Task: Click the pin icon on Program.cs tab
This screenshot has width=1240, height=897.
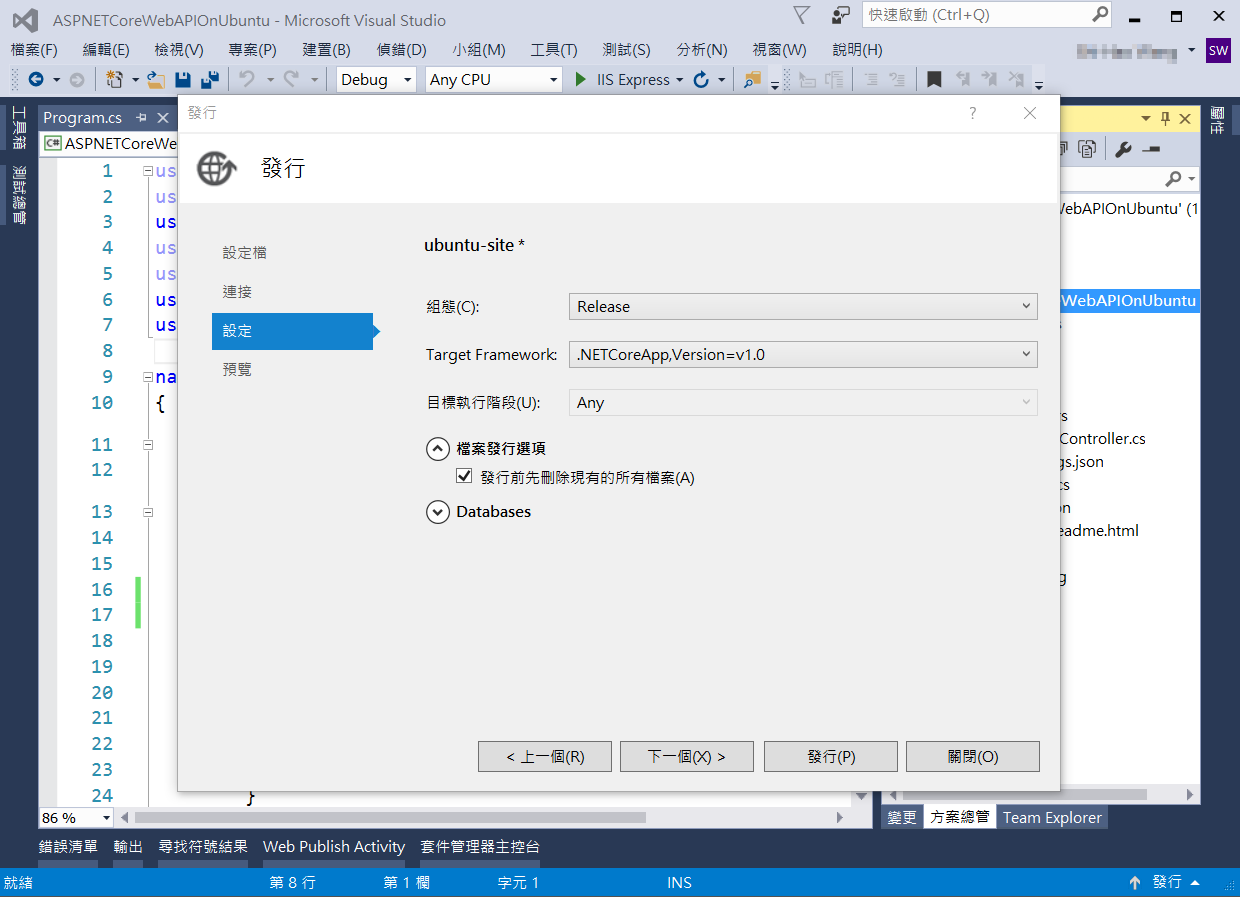Action: [141, 118]
